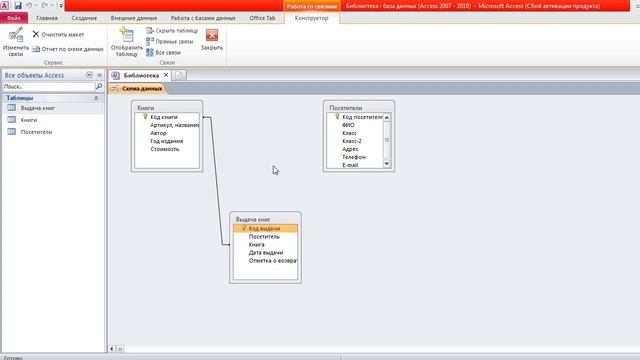Redo with the quick access arrow

point(44,5)
